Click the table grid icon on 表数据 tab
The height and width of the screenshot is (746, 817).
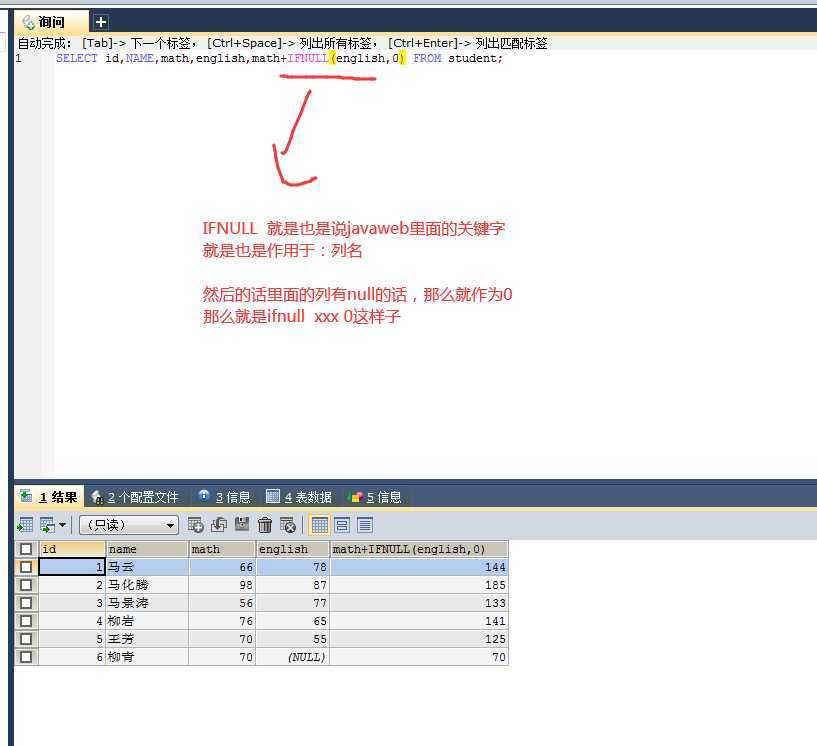[273, 495]
